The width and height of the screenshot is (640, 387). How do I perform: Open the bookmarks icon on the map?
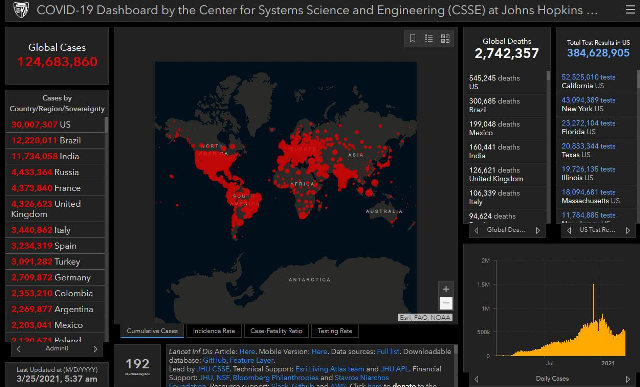tap(412, 38)
